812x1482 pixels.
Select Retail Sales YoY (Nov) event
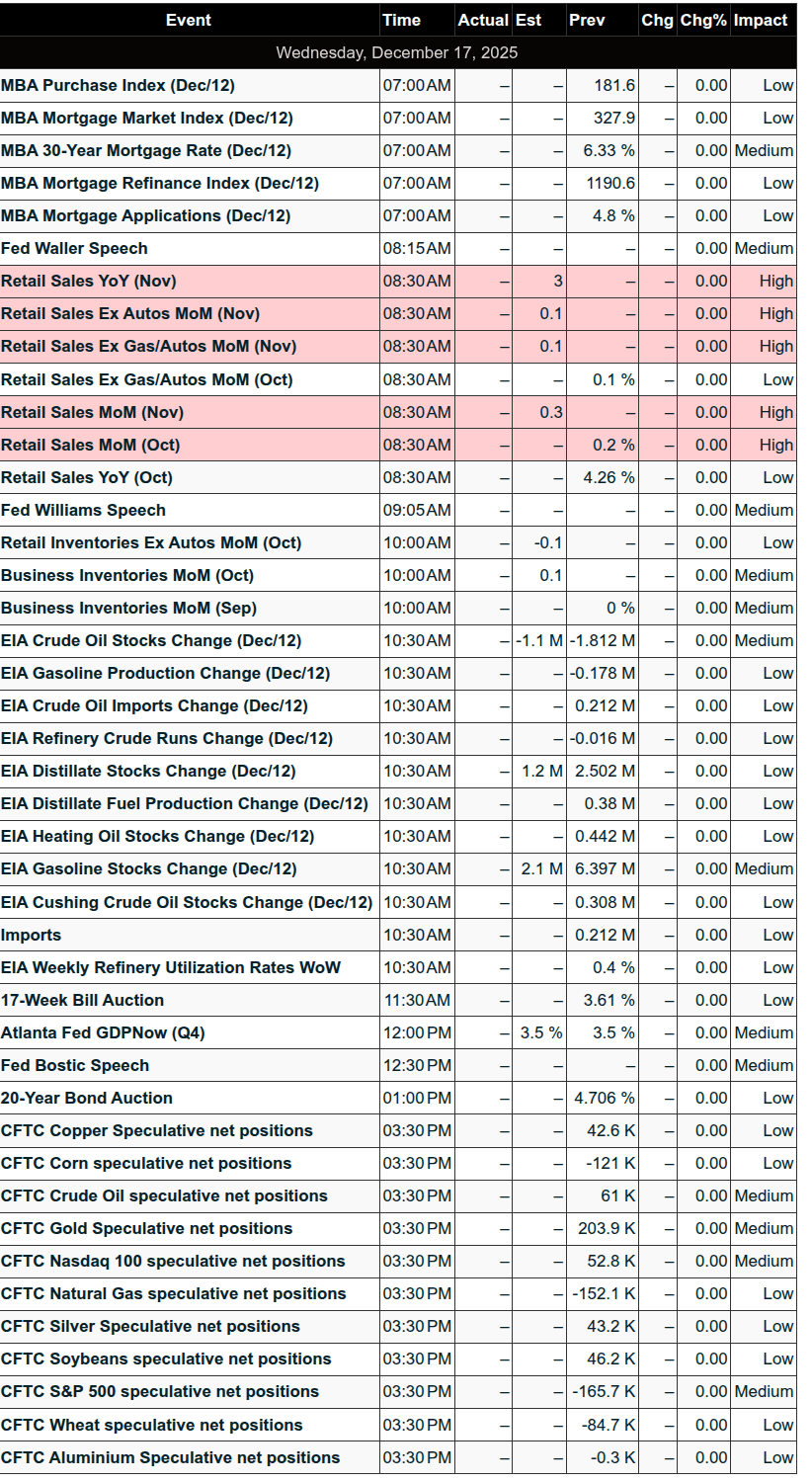89,282
